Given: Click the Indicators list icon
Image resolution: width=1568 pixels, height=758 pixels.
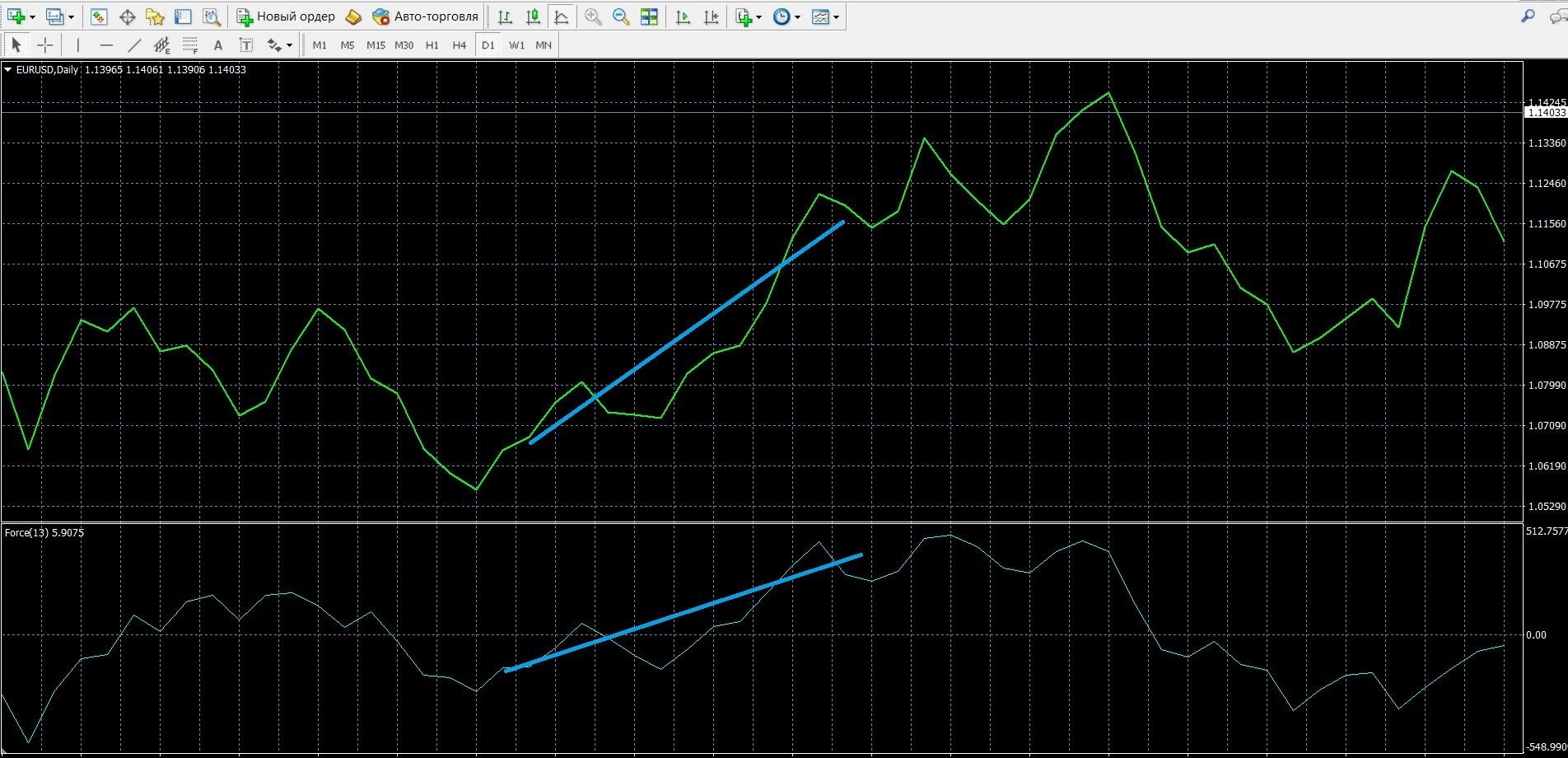Looking at the screenshot, I should click(x=745, y=16).
